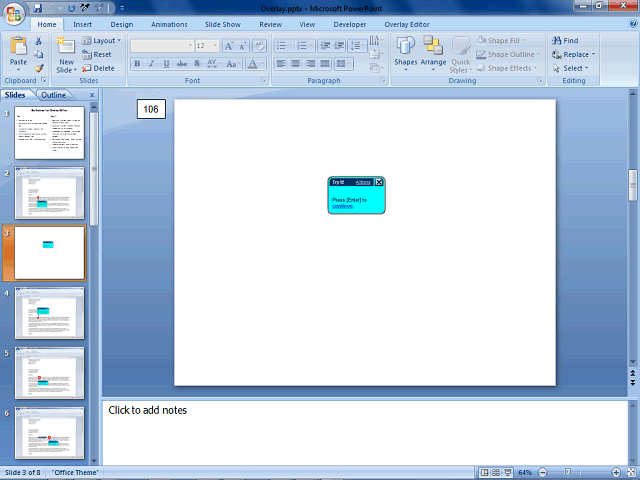Decrease font size with Shrink Font
The height and width of the screenshot is (480, 640).
(x=242, y=46)
